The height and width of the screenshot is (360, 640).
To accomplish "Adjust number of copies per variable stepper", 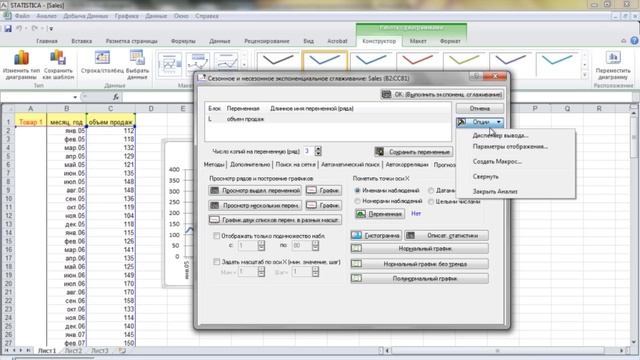I will (x=318, y=151).
